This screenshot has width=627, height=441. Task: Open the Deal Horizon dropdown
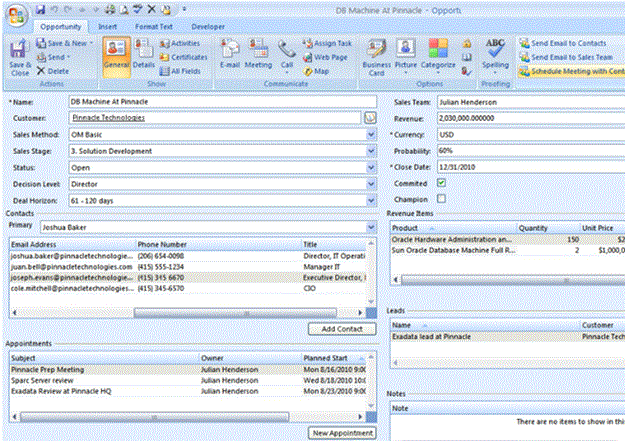point(371,200)
